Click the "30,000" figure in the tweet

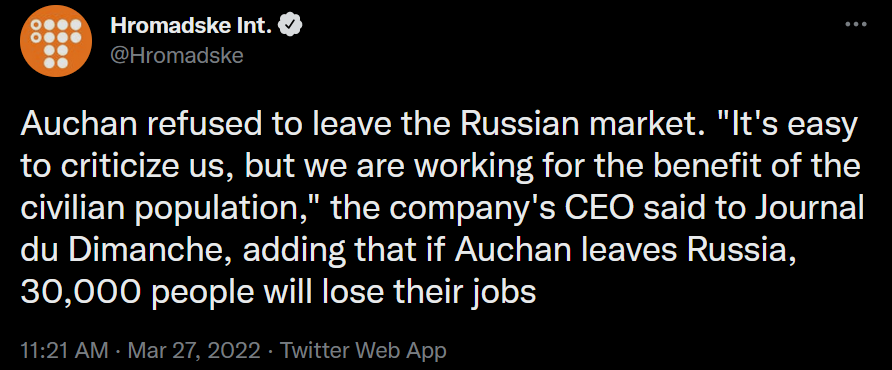pyautogui.click(x=82, y=293)
